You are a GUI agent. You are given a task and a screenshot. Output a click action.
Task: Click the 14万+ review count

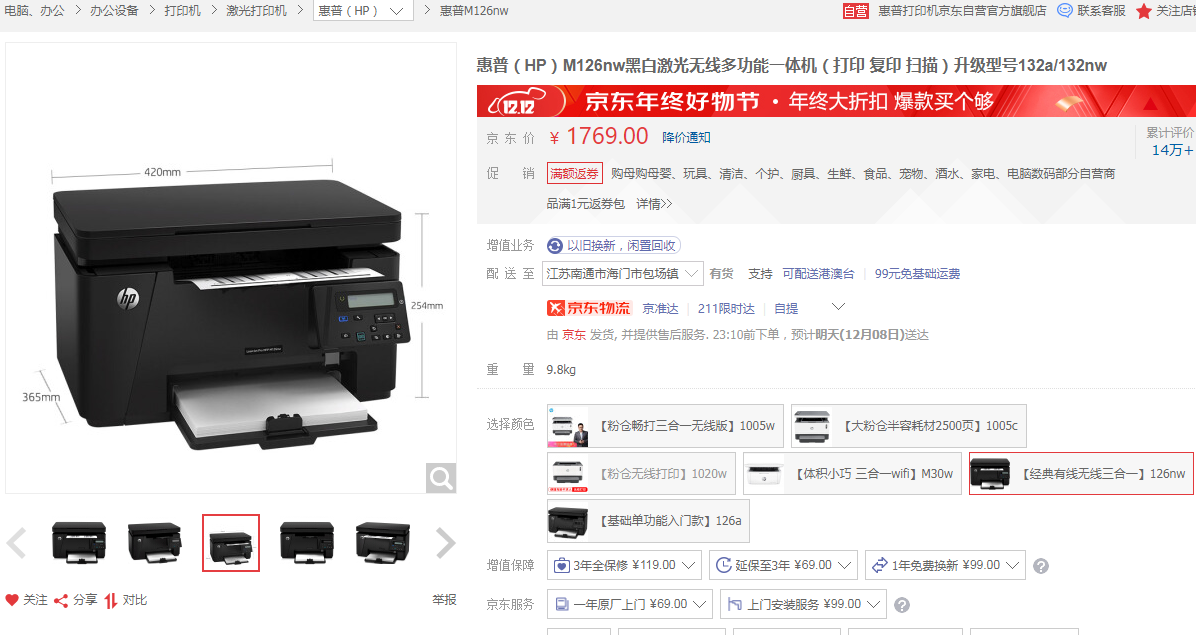[1172, 150]
